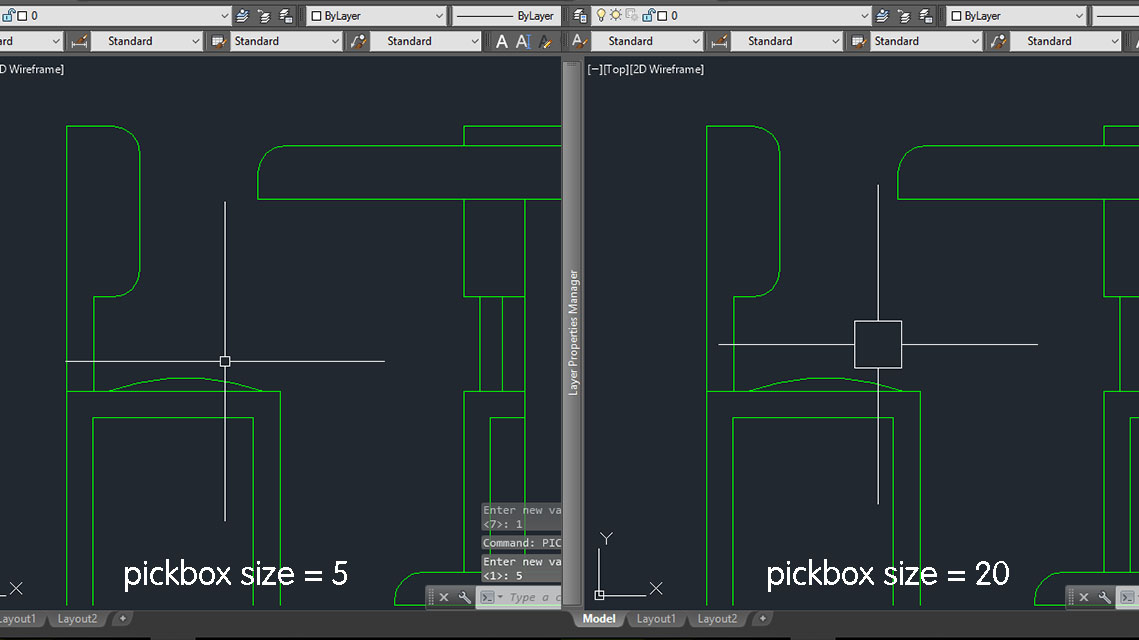Click 'Type a c' command input in left window
Image resolution: width=1139 pixels, height=640 pixels.
[x=534, y=597]
